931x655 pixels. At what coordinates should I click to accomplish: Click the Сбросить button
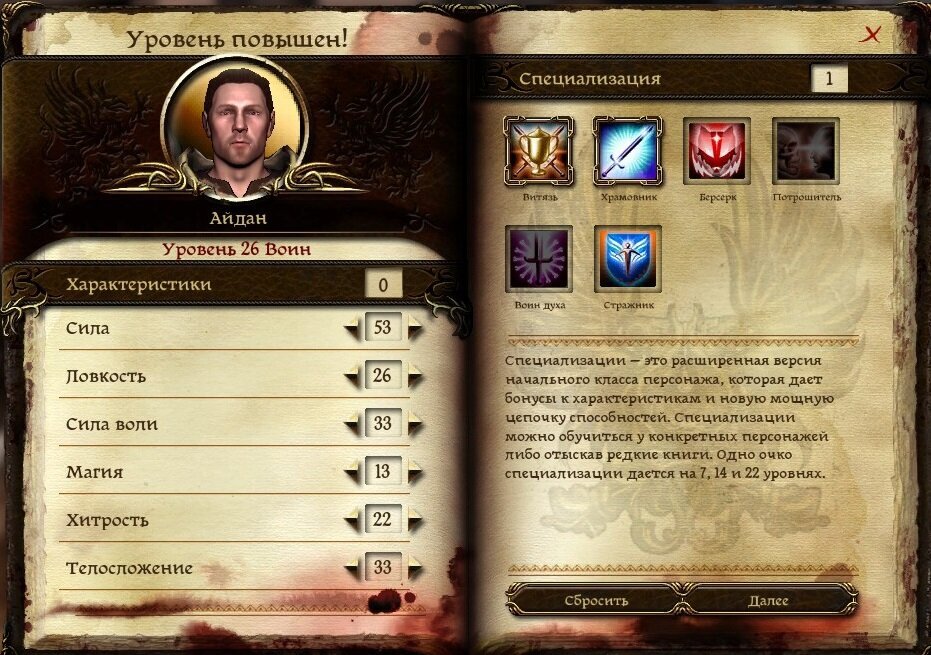596,600
